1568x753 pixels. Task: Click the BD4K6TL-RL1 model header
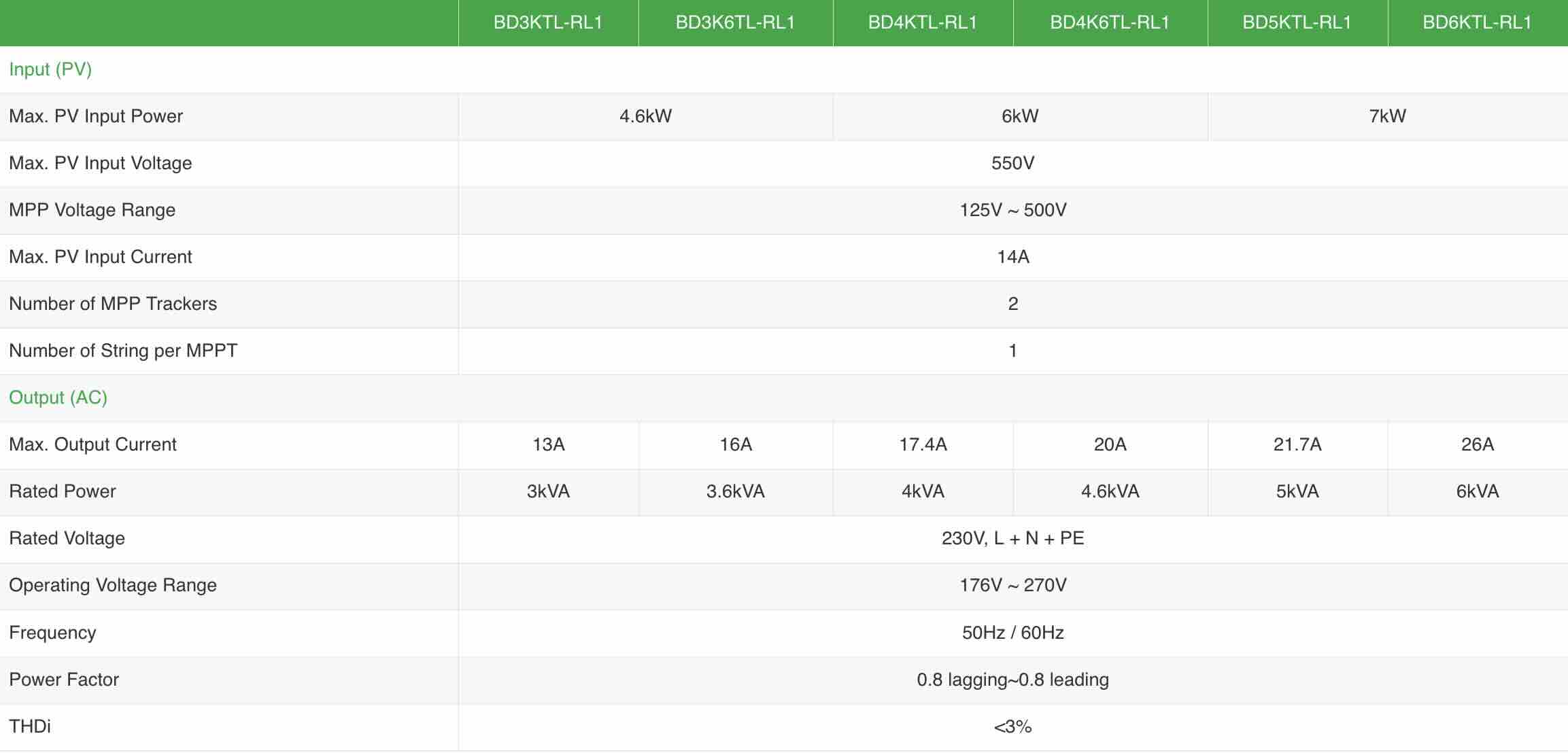1110,22
